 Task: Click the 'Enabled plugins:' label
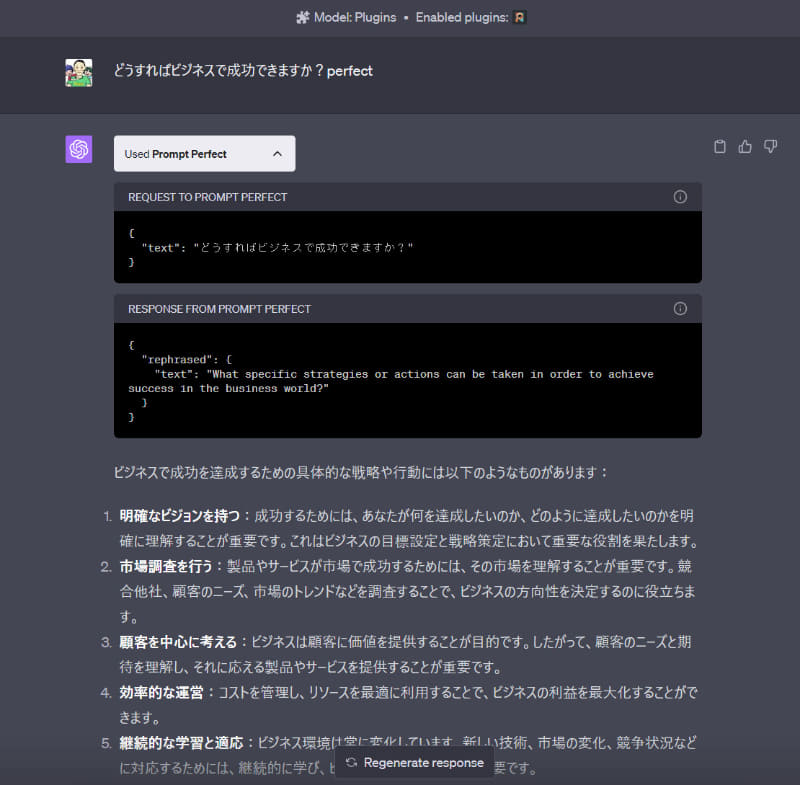coord(462,18)
